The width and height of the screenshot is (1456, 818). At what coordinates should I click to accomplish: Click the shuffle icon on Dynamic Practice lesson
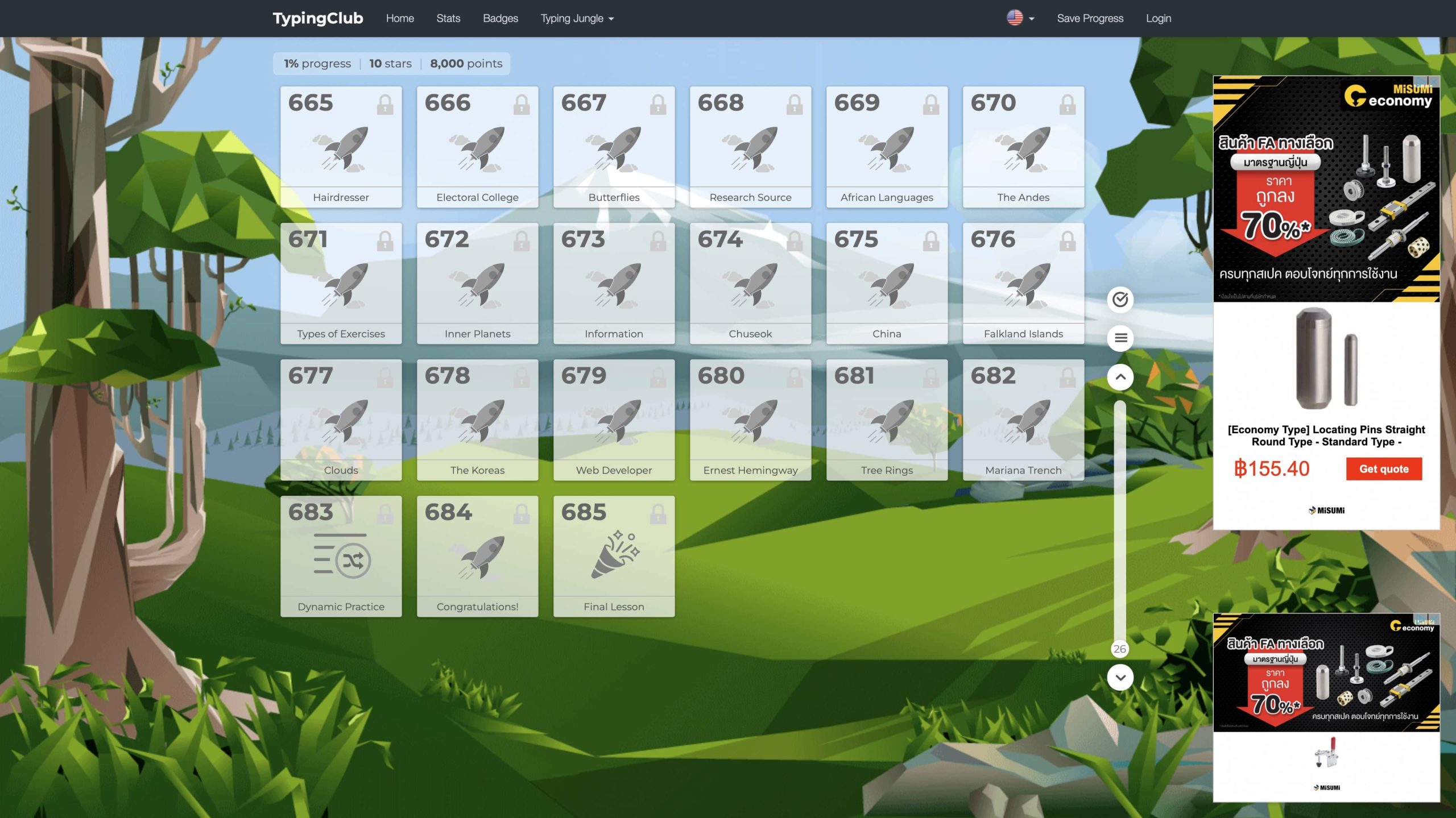(353, 560)
